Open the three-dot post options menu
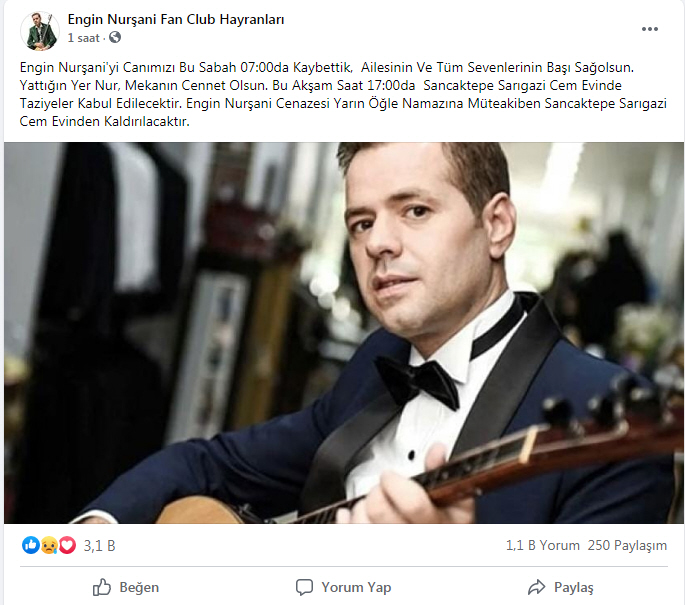The height and width of the screenshot is (605, 685). coord(650,29)
